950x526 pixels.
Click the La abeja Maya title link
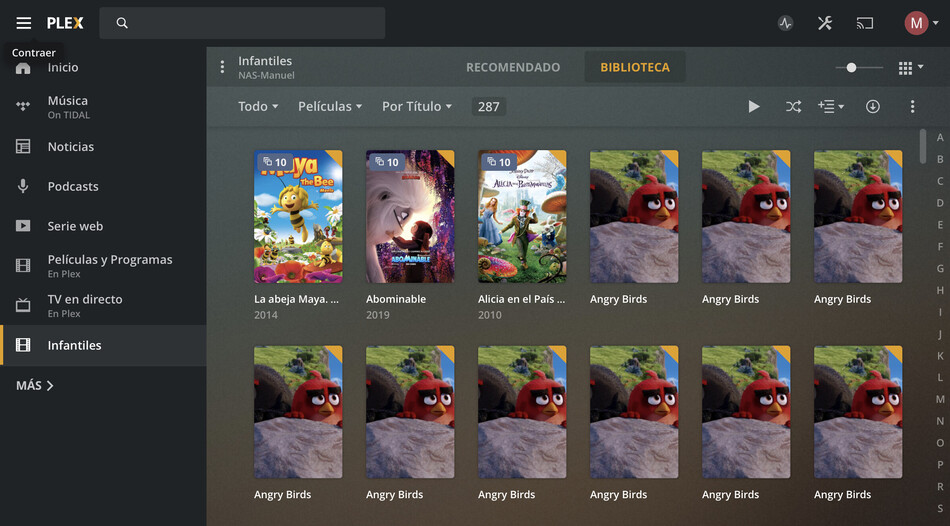(x=296, y=299)
